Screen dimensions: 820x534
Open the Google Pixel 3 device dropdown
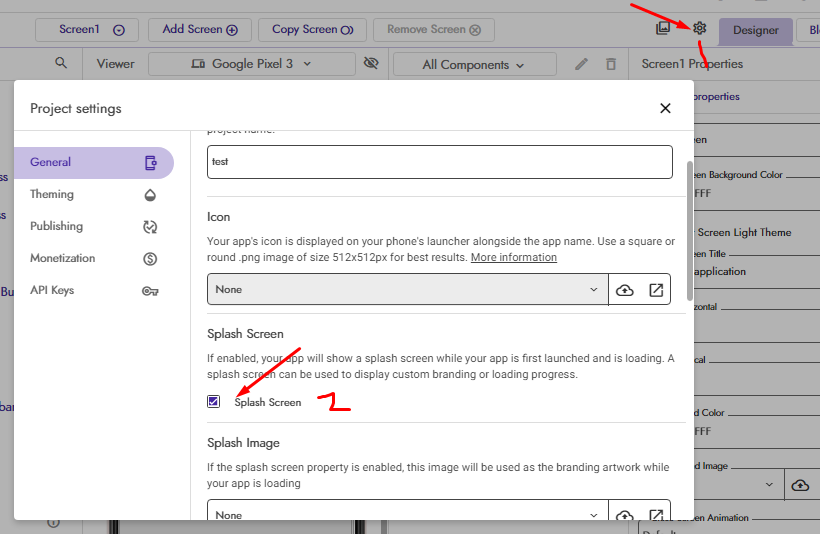[251, 64]
